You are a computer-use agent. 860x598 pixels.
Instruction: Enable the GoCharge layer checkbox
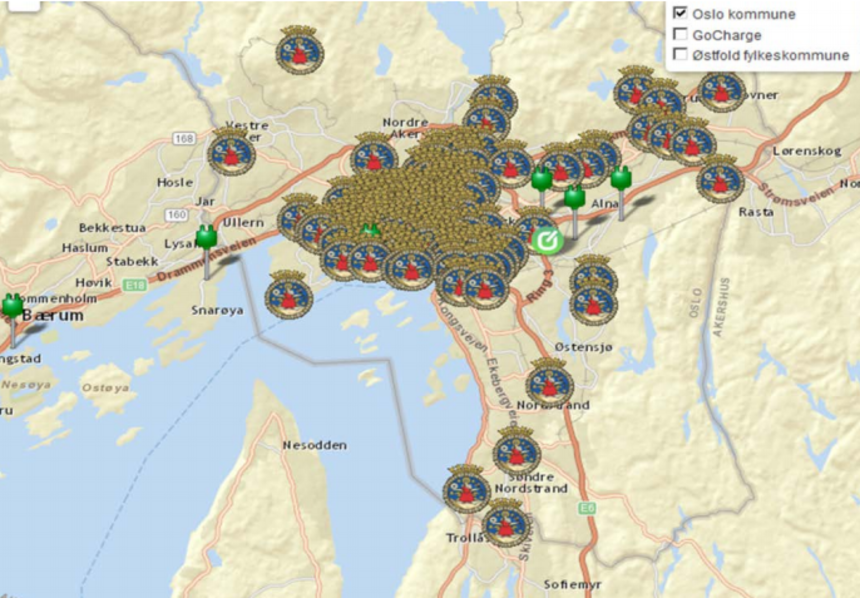[x=681, y=35]
